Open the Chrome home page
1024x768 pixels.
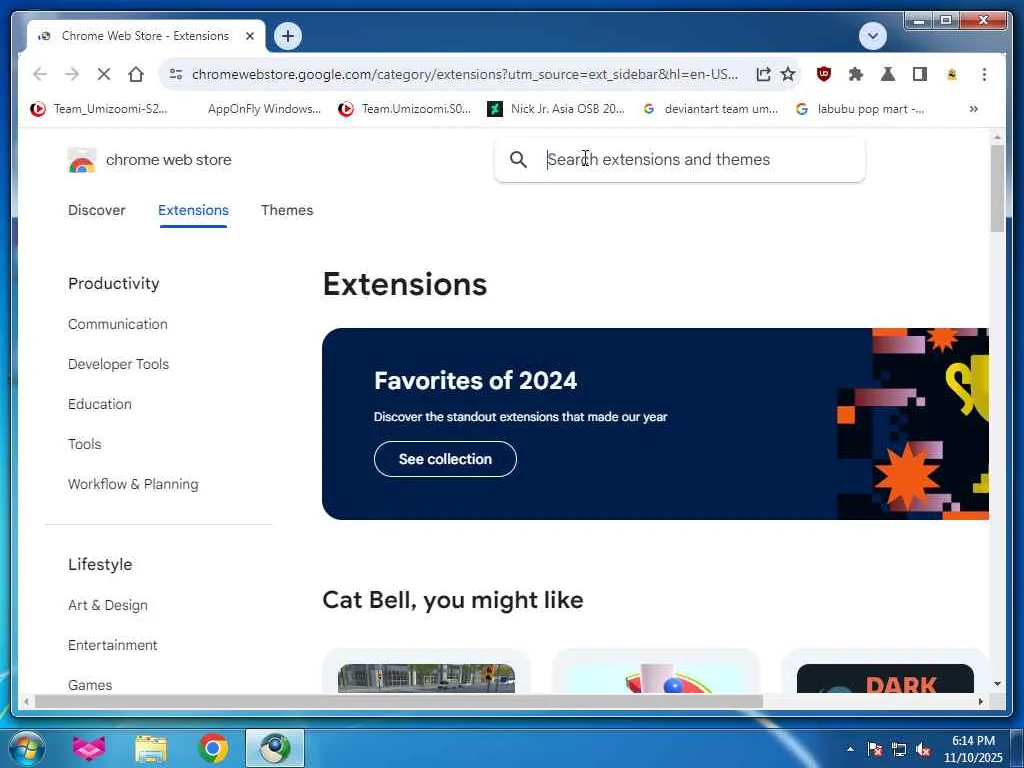point(136,74)
